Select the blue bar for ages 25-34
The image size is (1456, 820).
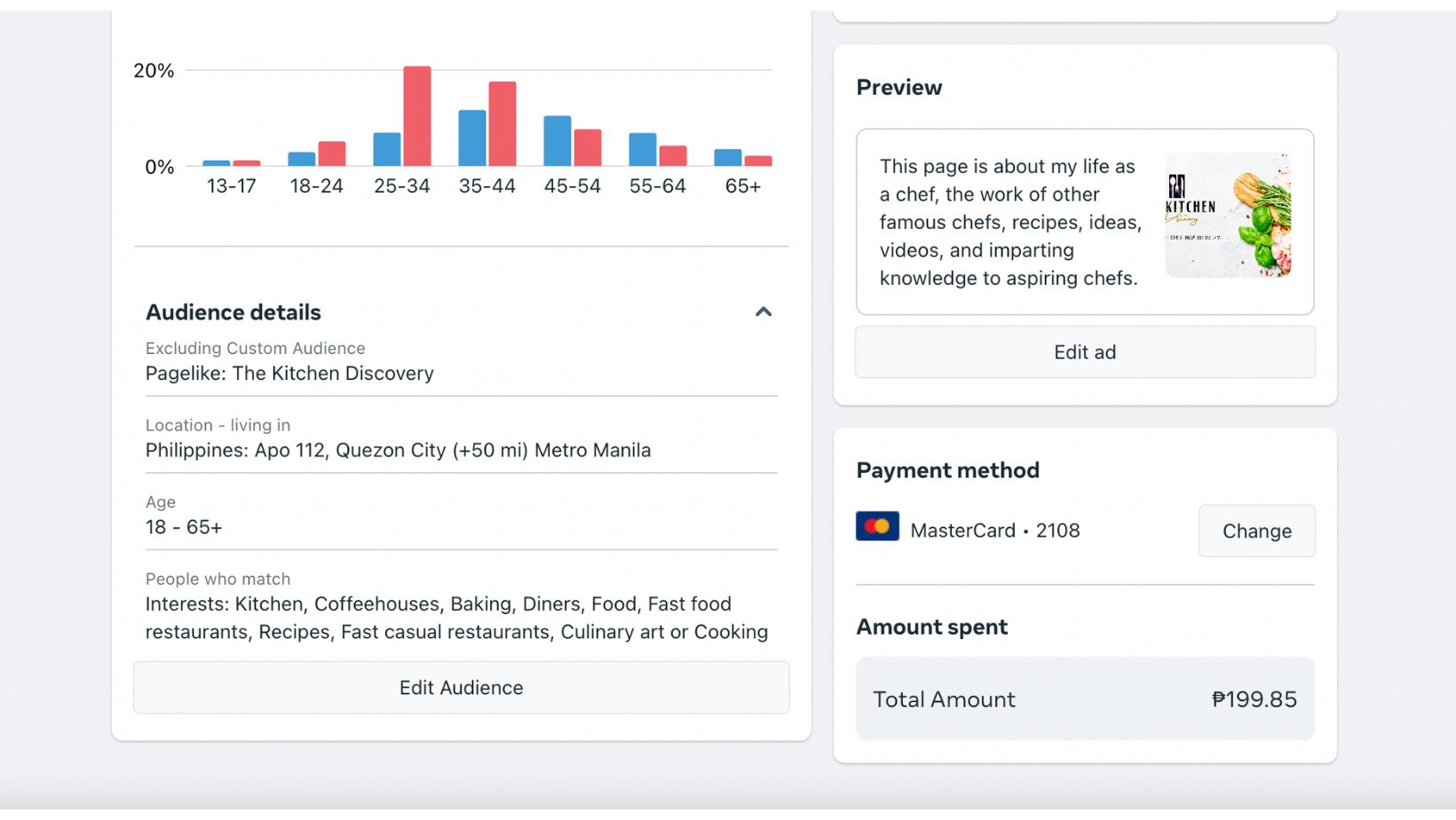coord(387,149)
